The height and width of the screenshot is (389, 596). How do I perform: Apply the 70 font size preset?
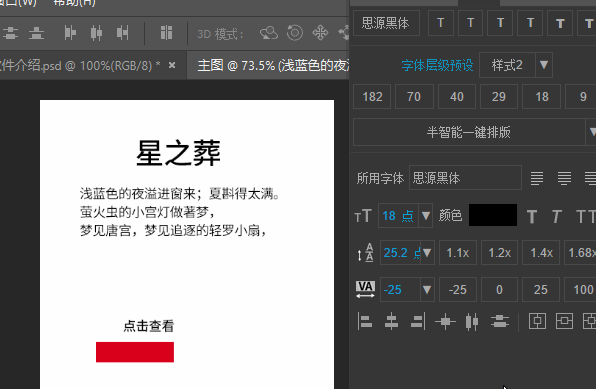(414, 97)
